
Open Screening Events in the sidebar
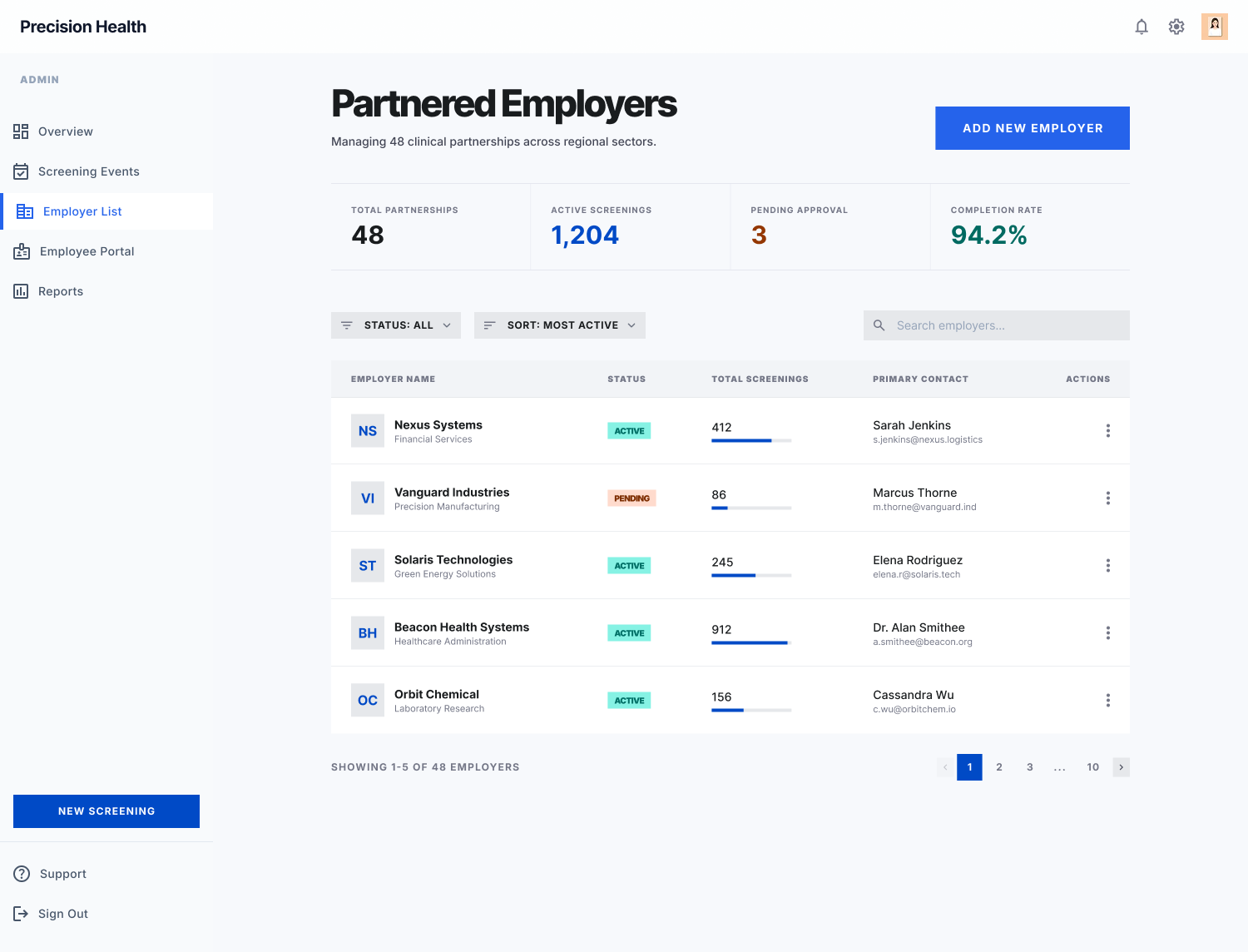click(x=106, y=171)
